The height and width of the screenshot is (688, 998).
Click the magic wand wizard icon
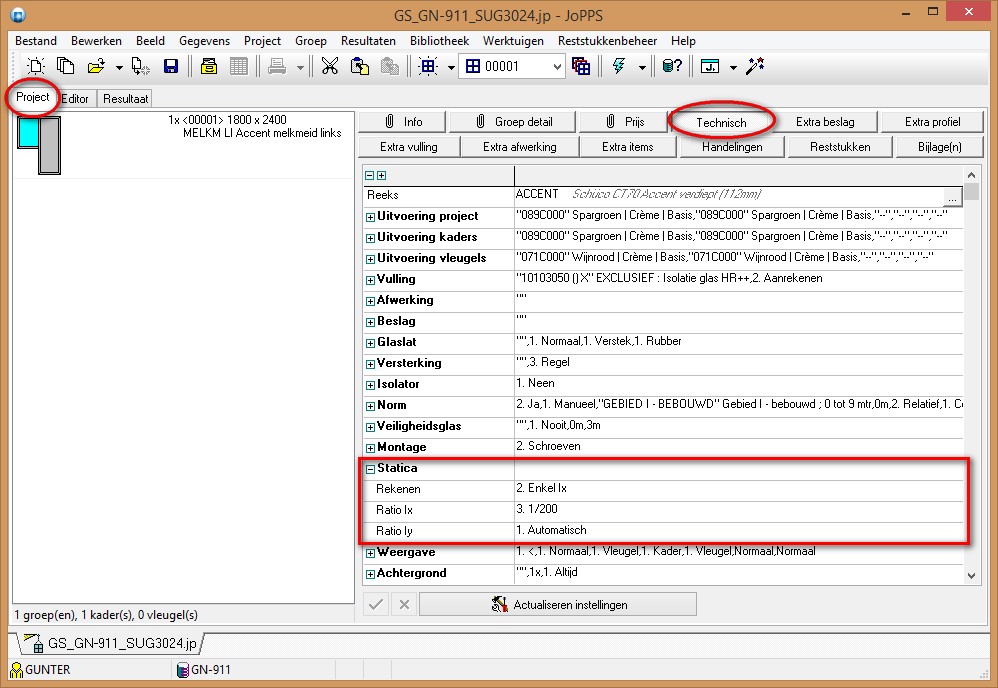[x=755, y=66]
